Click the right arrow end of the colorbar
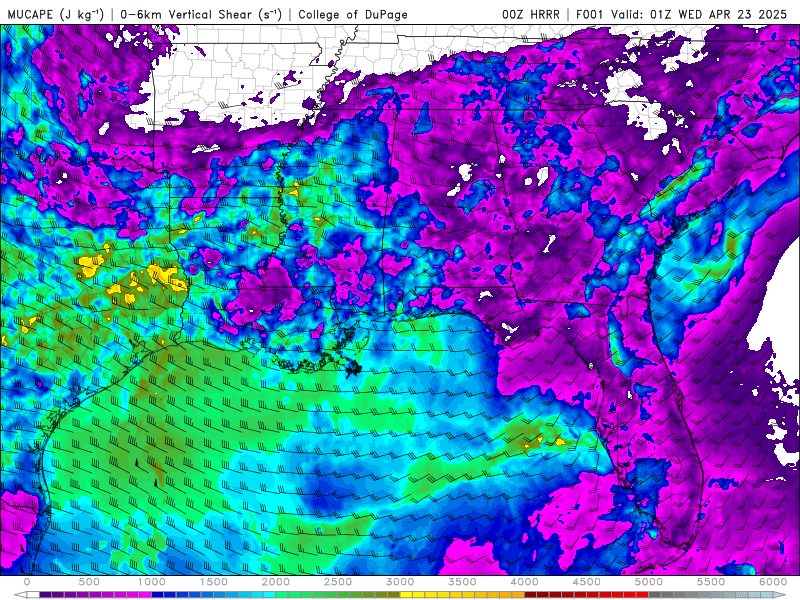800x600 pixels. pyautogui.click(x=781, y=595)
